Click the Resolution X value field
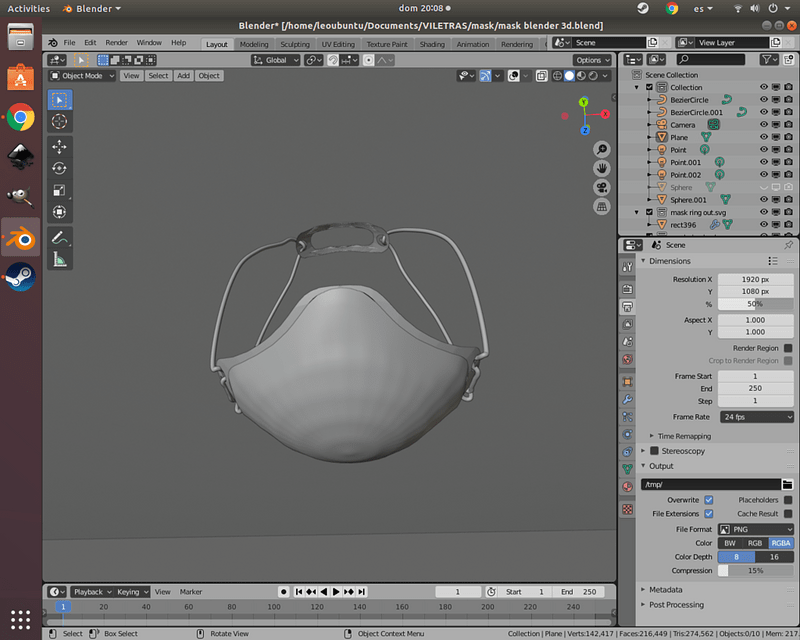Viewport: 800px width, 640px height. [x=756, y=279]
